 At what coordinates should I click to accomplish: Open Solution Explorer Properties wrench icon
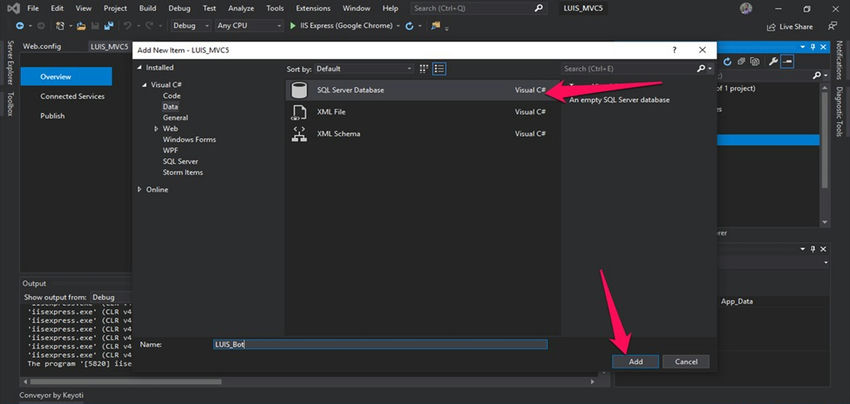point(774,62)
